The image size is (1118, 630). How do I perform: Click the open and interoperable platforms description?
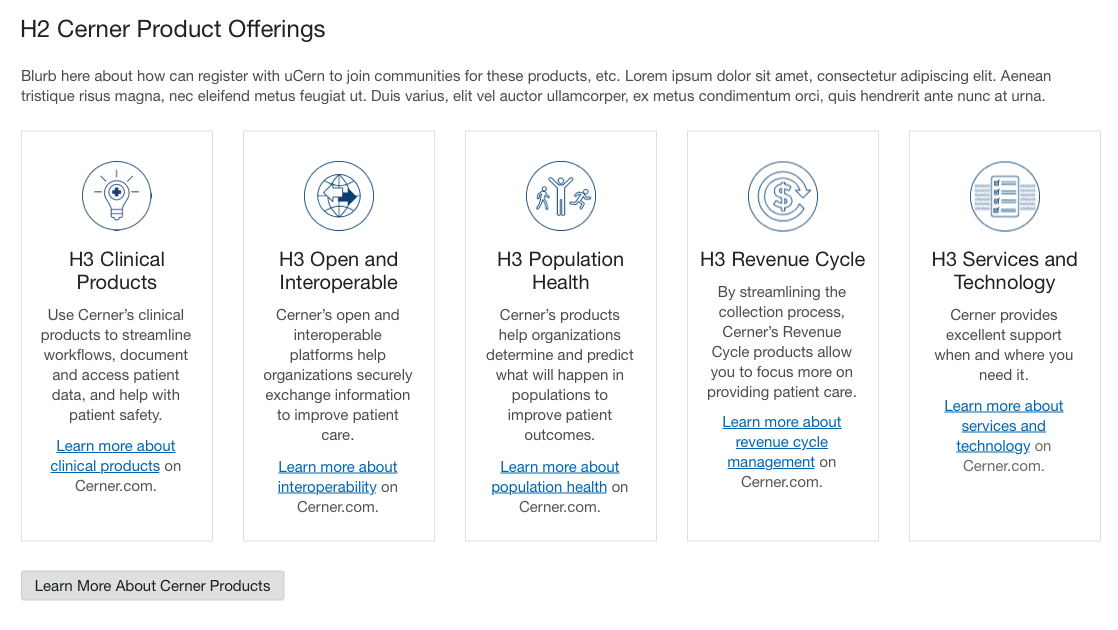(338, 375)
